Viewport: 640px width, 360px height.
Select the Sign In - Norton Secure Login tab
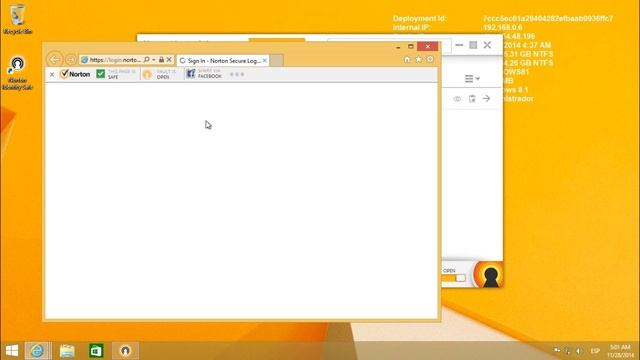click(x=223, y=60)
